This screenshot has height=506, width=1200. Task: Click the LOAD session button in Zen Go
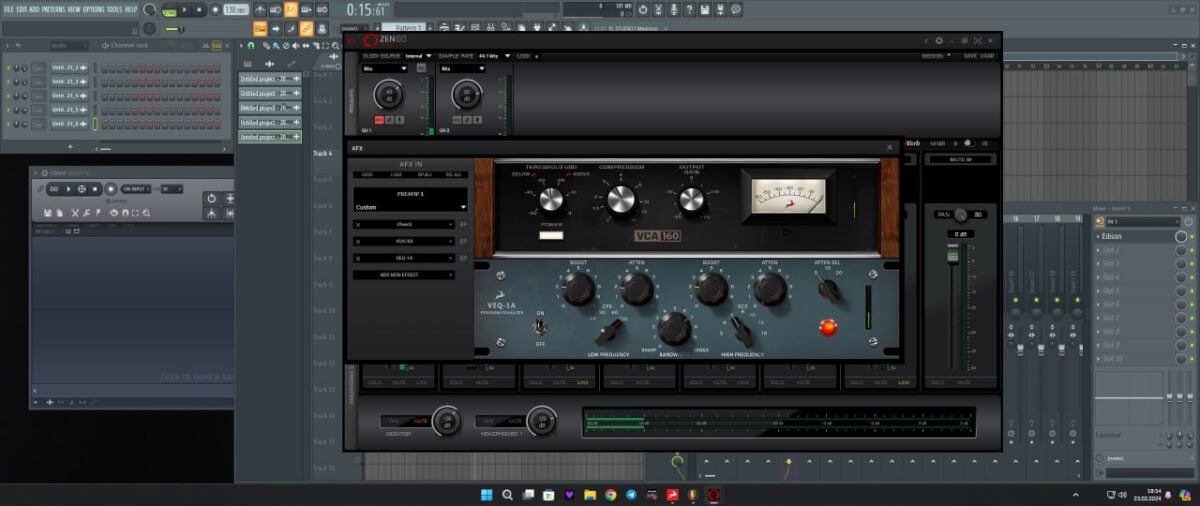[x=987, y=56]
